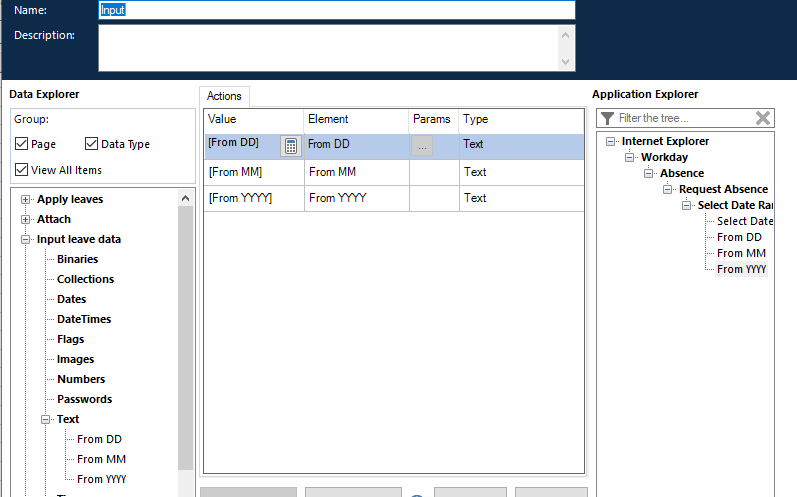
Task: Toggle the Page group checkbox
Action: coord(21,144)
